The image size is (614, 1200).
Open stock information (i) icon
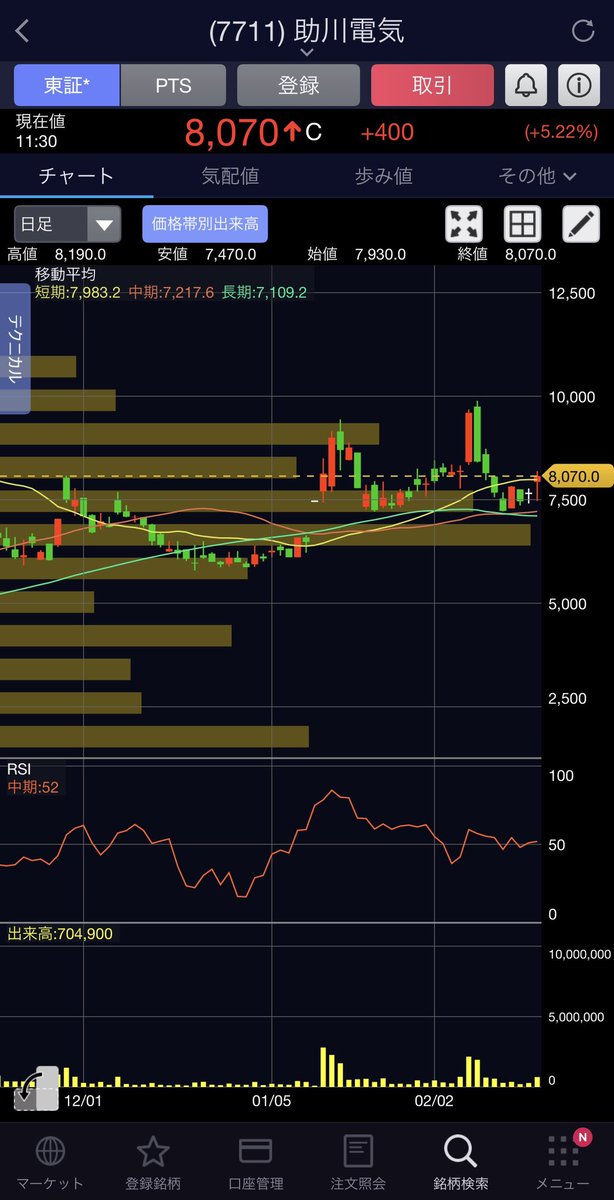click(578, 85)
